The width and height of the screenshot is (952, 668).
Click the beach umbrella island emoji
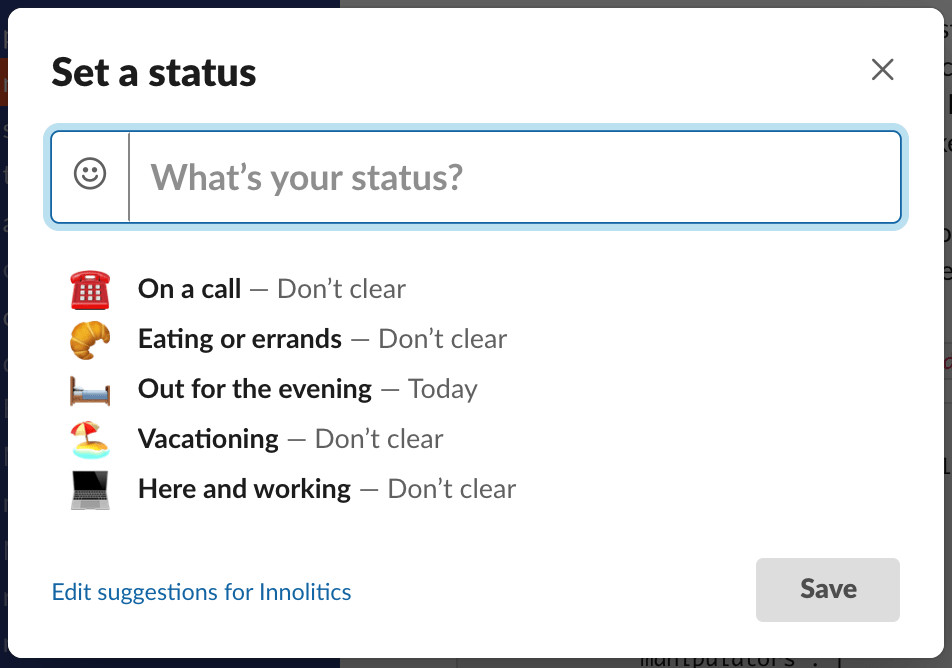(90, 439)
